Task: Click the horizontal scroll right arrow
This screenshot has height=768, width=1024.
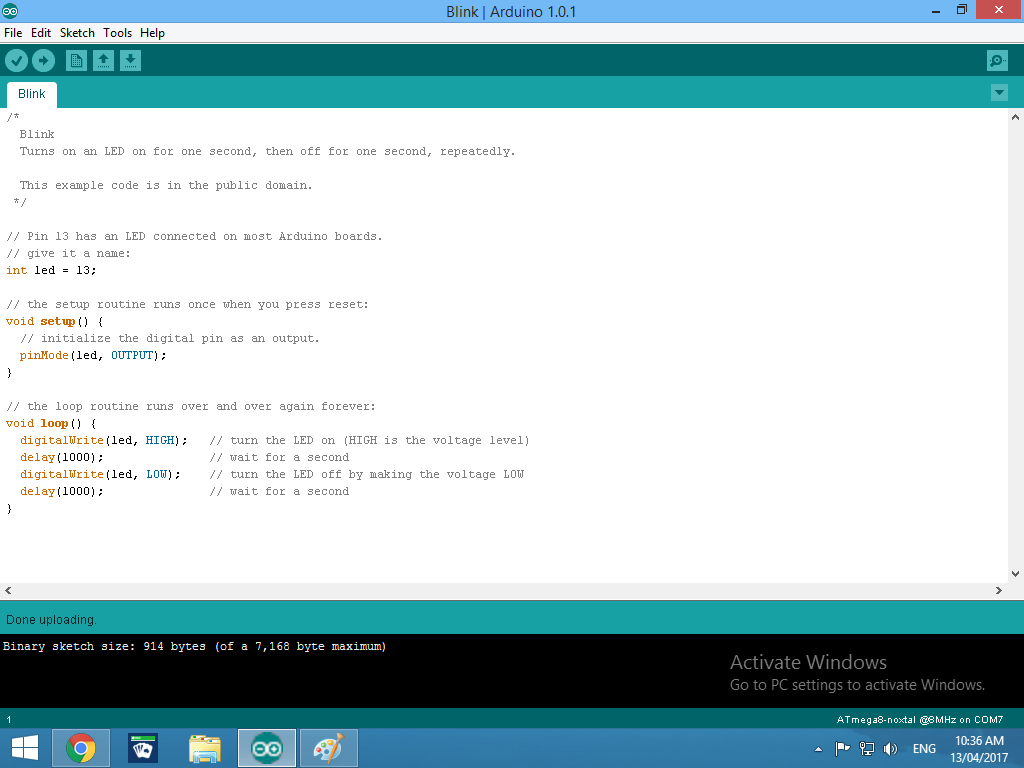Action: [x=999, y=590]
